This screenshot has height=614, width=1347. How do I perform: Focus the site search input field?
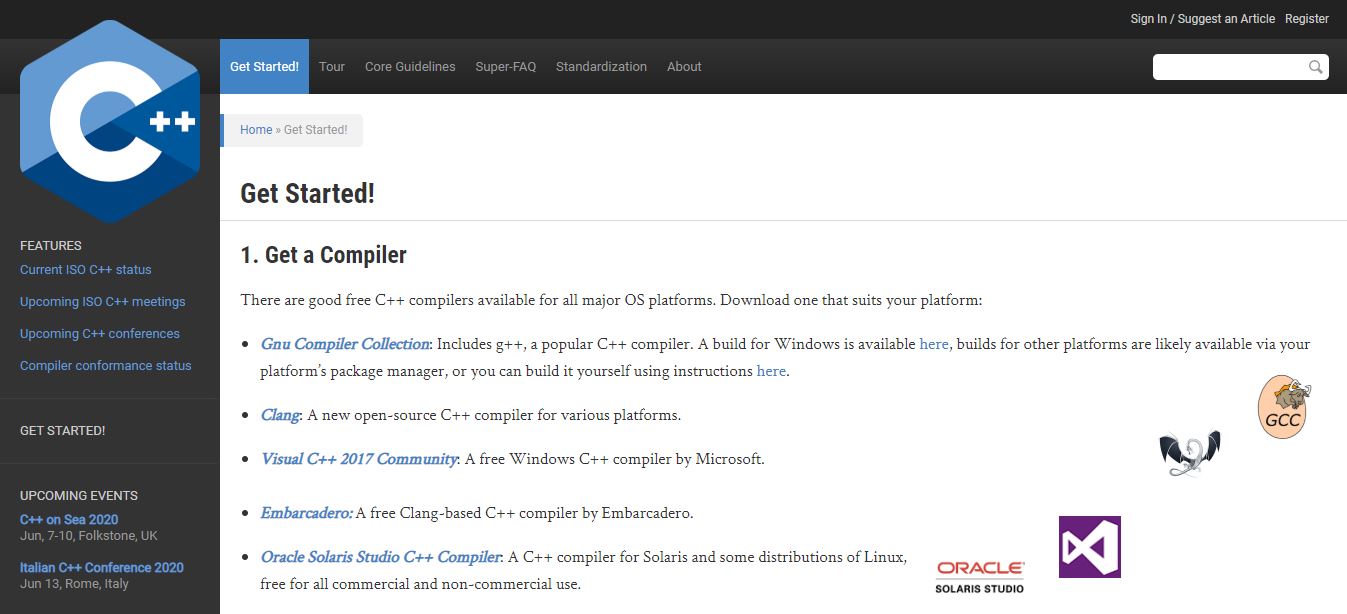click(1230, 67)
